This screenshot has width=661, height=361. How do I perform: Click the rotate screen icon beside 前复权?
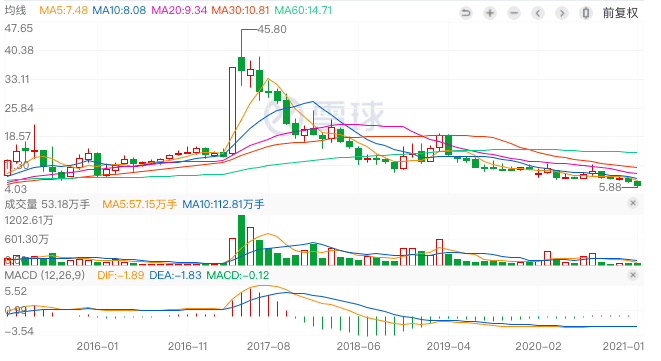[586, 13]
